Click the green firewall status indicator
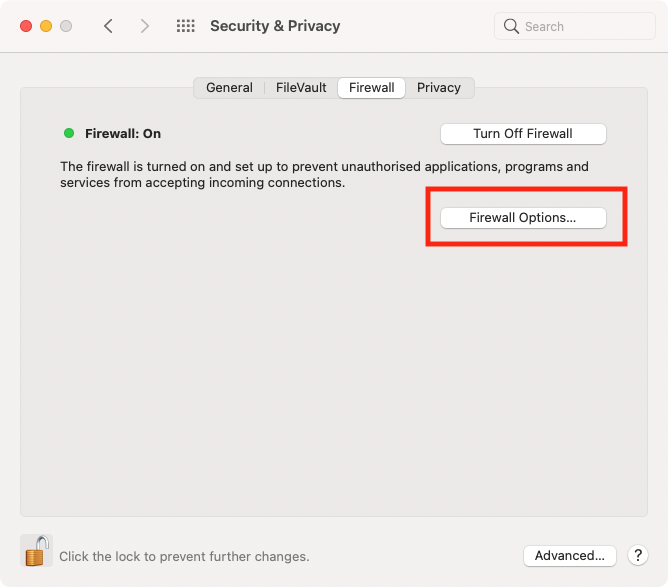This screenshot has width=668, height=587. point(69,133)
